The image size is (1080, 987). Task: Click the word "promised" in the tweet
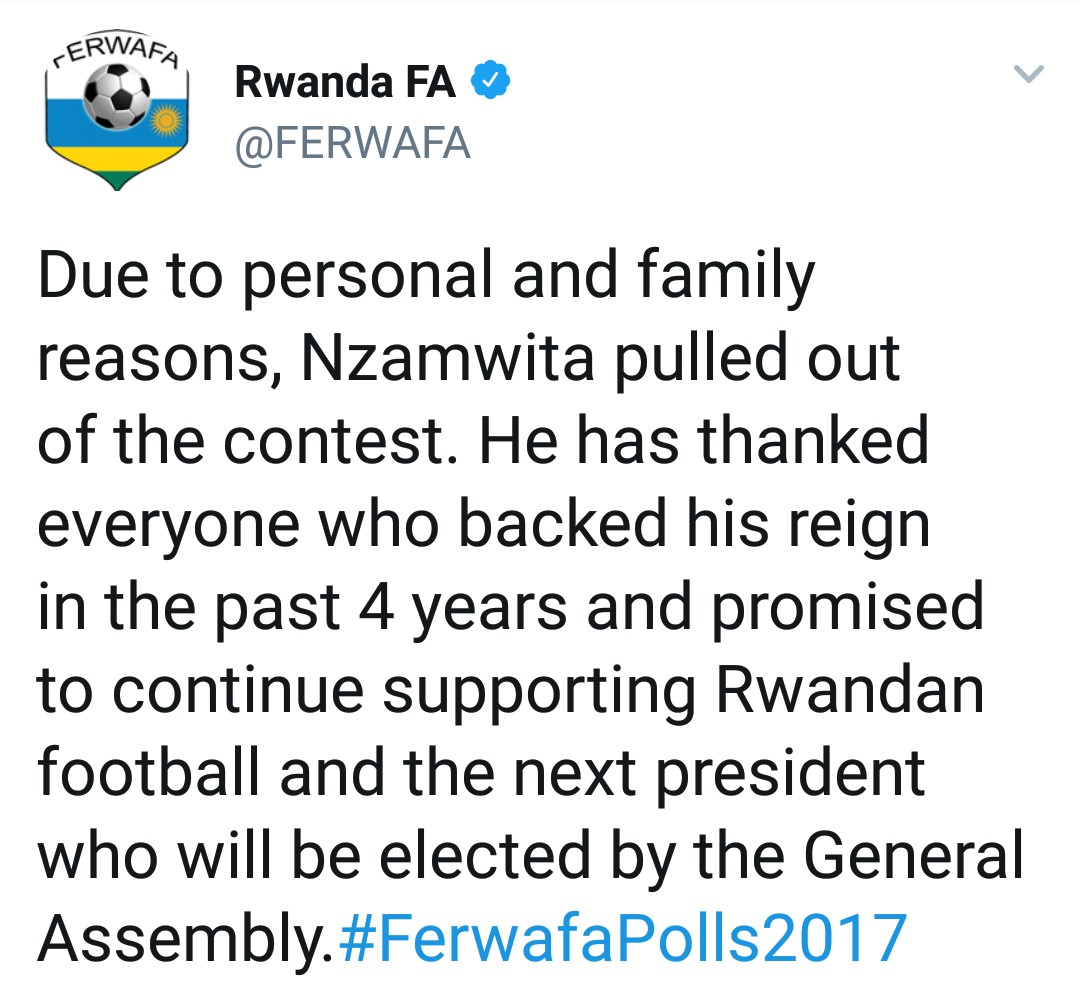tap(847, 608)
